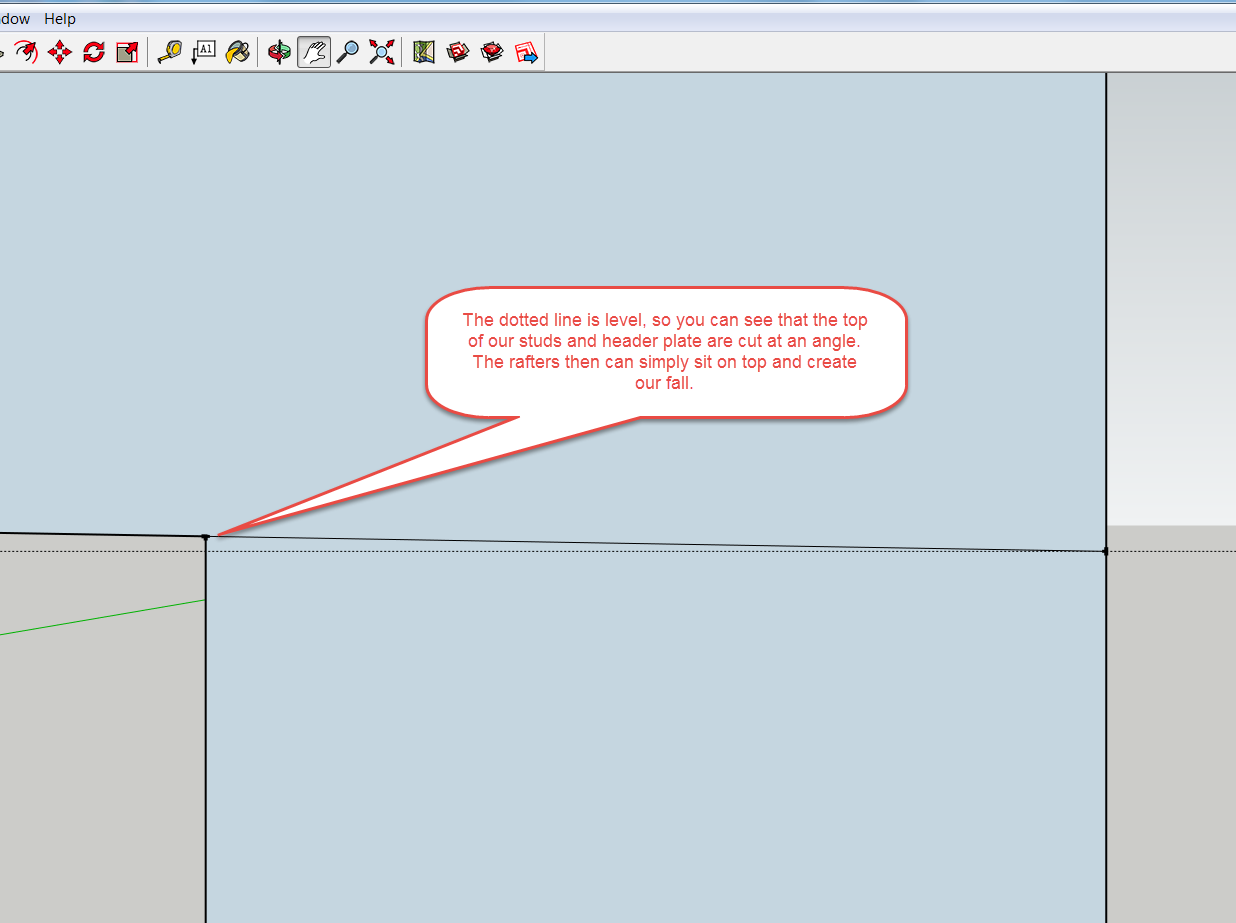Viewport: 1236px width, 923px height.
Task: Open the Extension Warehouse icon
Action: pos(492,52)
